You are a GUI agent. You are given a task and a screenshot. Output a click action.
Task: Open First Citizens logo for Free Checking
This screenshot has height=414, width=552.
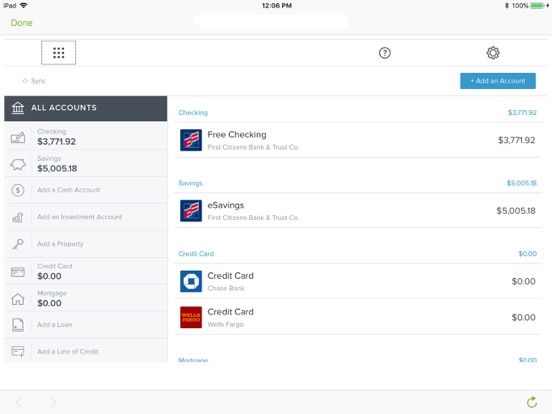(x=191, y=140)
